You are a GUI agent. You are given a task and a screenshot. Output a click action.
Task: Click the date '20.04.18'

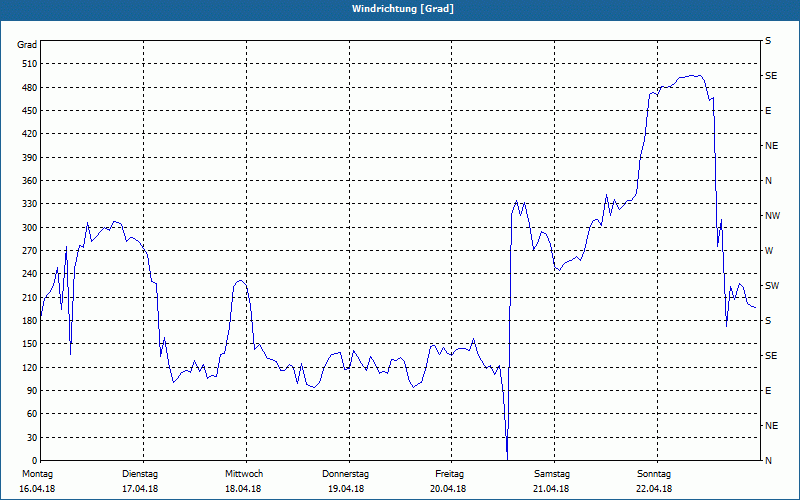point(448,489)
